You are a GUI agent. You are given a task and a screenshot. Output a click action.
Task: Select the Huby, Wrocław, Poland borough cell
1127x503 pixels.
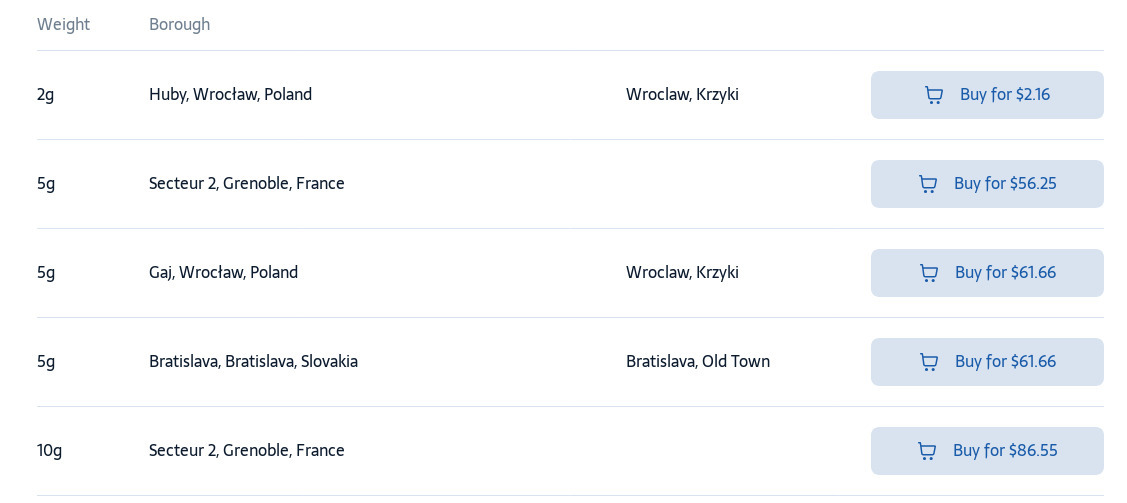coord(231,94)
